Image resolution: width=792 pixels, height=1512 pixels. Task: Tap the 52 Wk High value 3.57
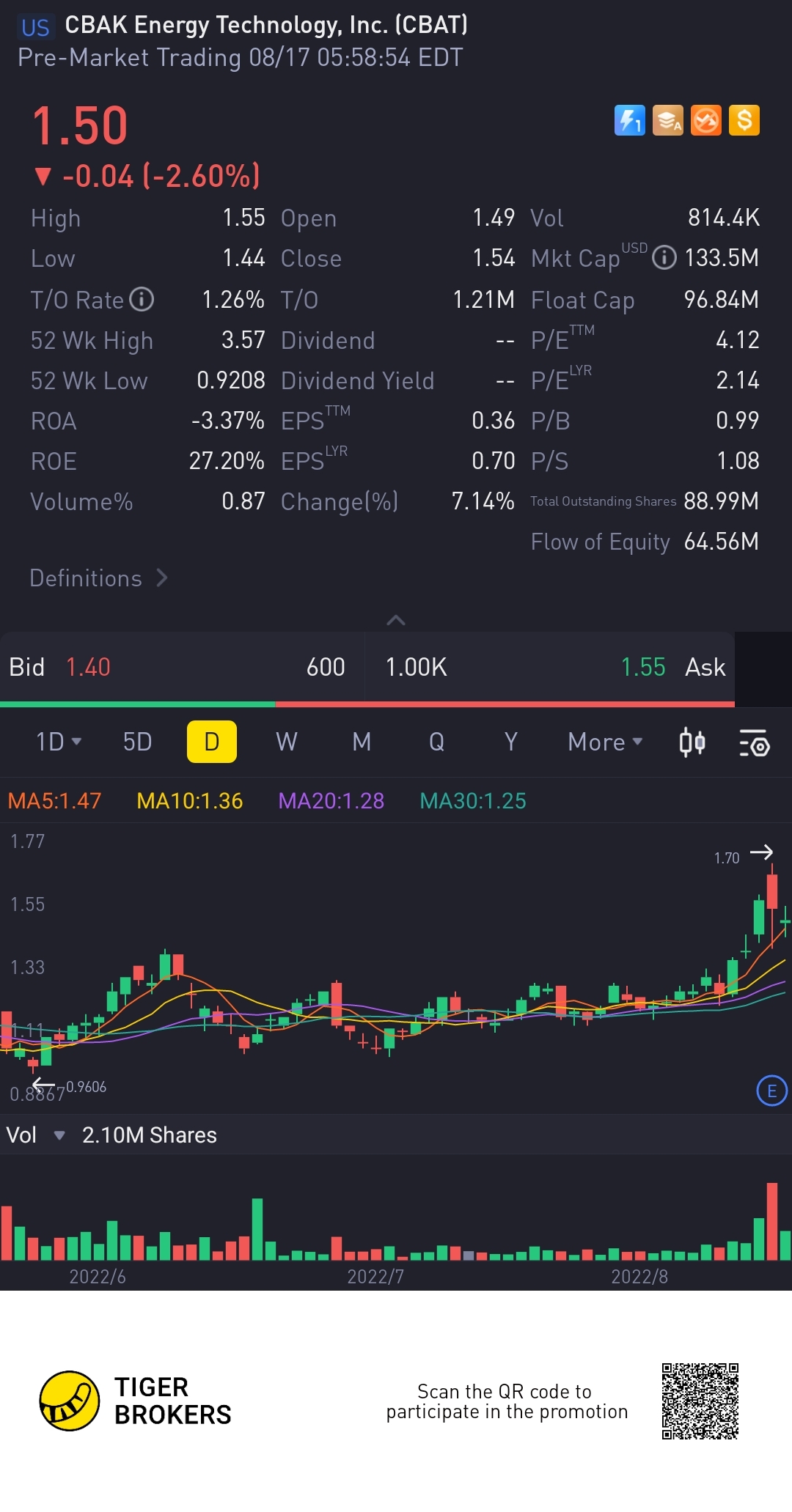243,339
